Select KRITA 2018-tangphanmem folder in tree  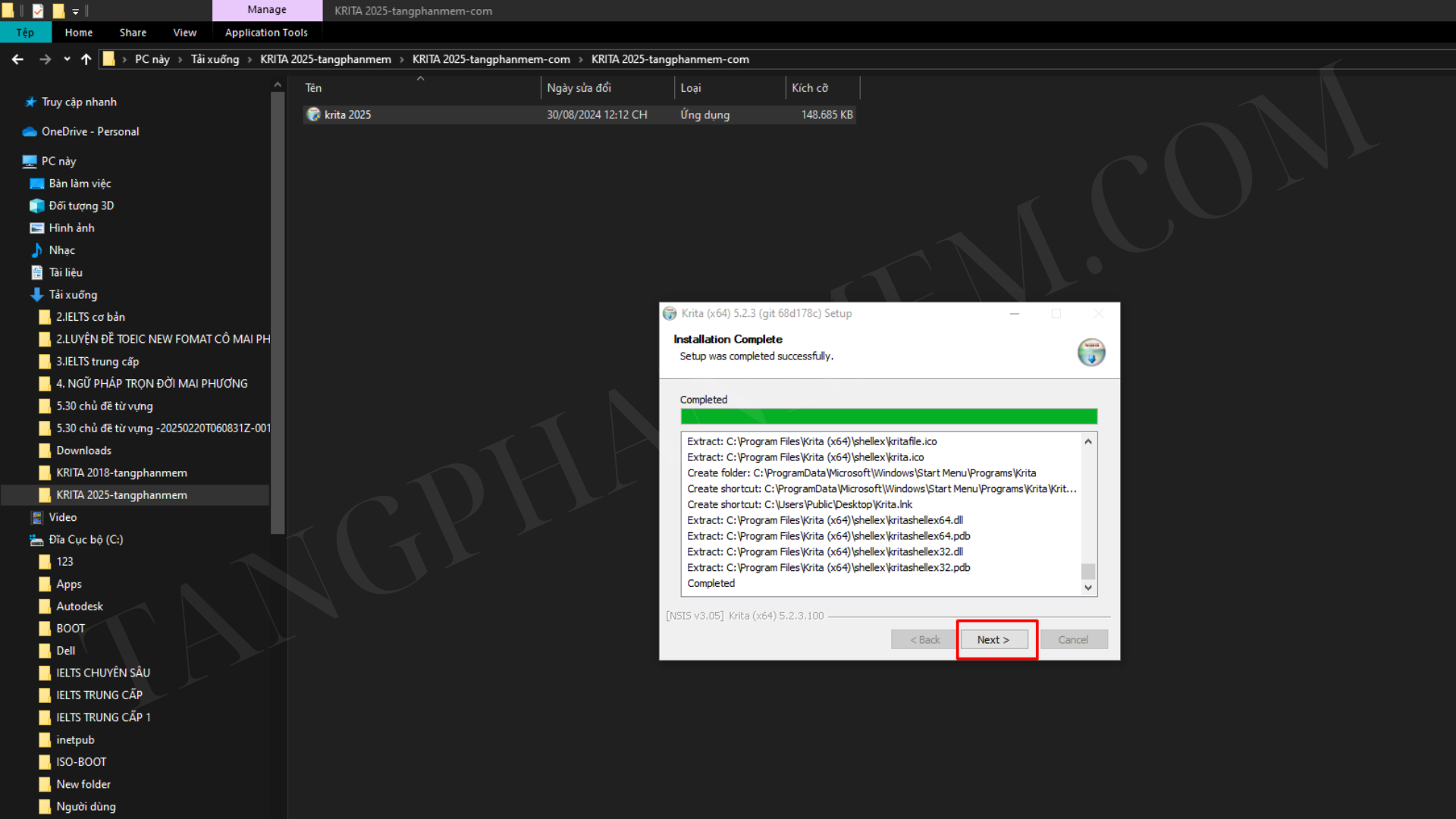tap(121, 472)
